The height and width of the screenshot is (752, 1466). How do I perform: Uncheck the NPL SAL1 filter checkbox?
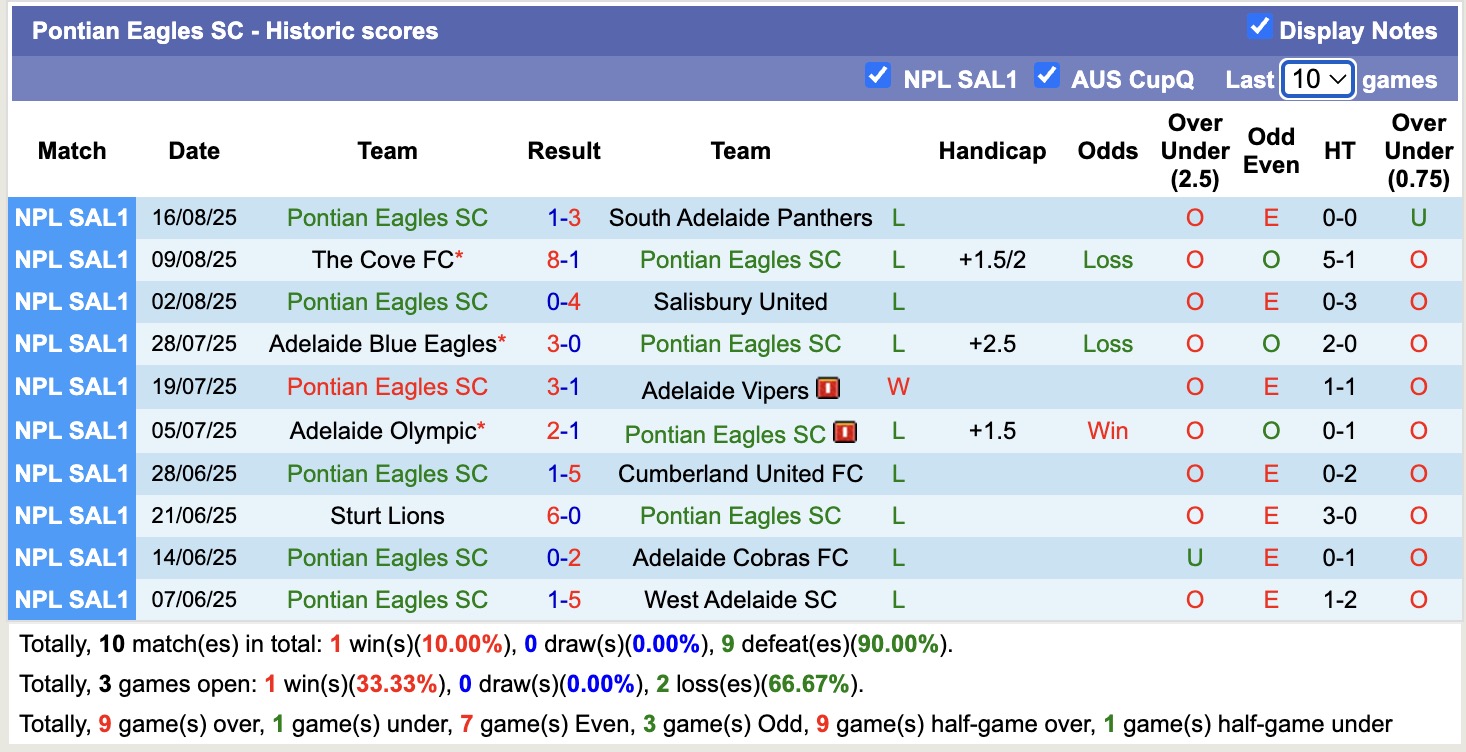coord(878,75)
